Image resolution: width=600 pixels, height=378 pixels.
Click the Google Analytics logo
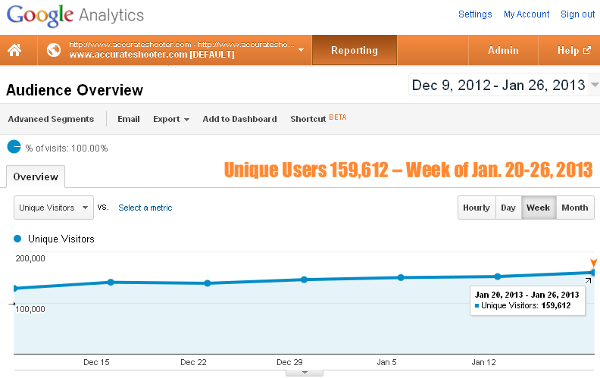75,16
